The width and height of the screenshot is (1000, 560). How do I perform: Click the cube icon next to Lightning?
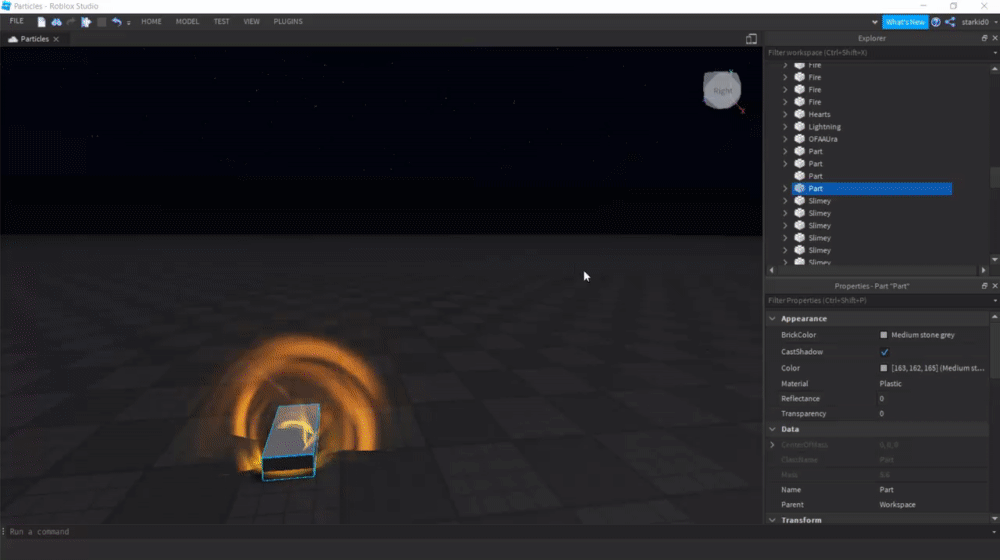tap(800, 126)
